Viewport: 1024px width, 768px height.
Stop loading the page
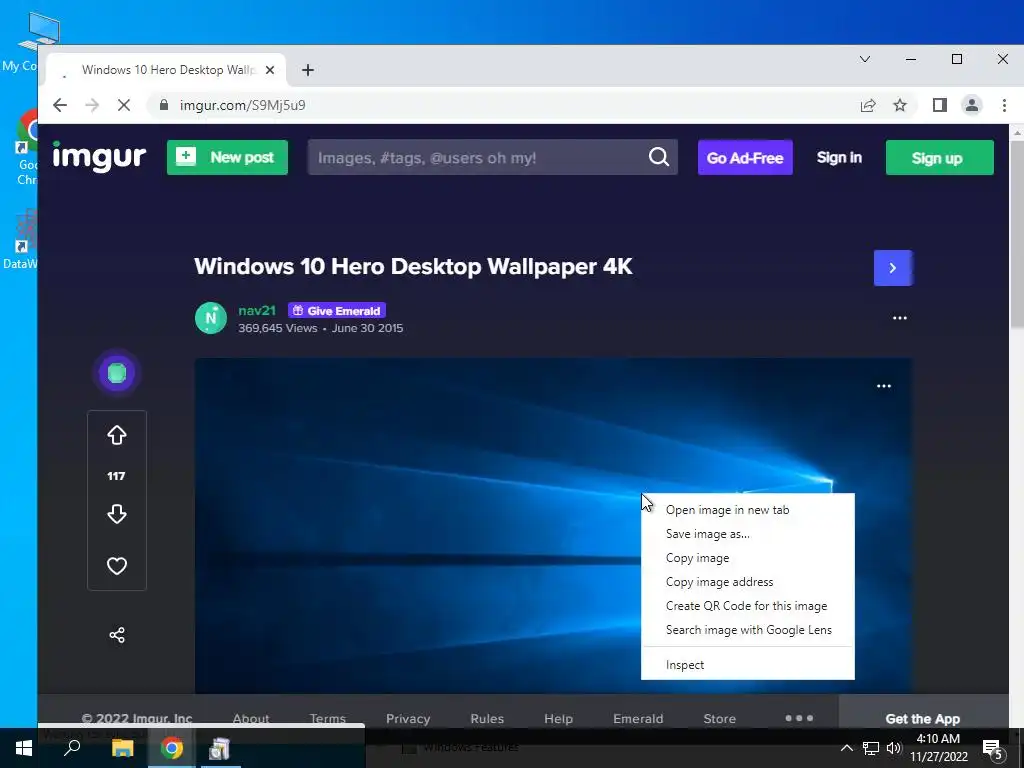click(x=123, y=105)
